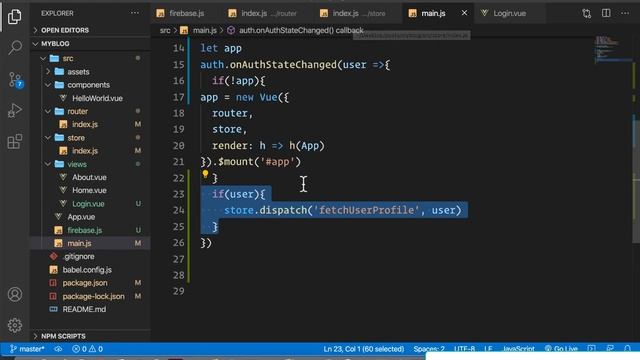Open Source Control view with 7 changes
640x360 pixels.
15,80
